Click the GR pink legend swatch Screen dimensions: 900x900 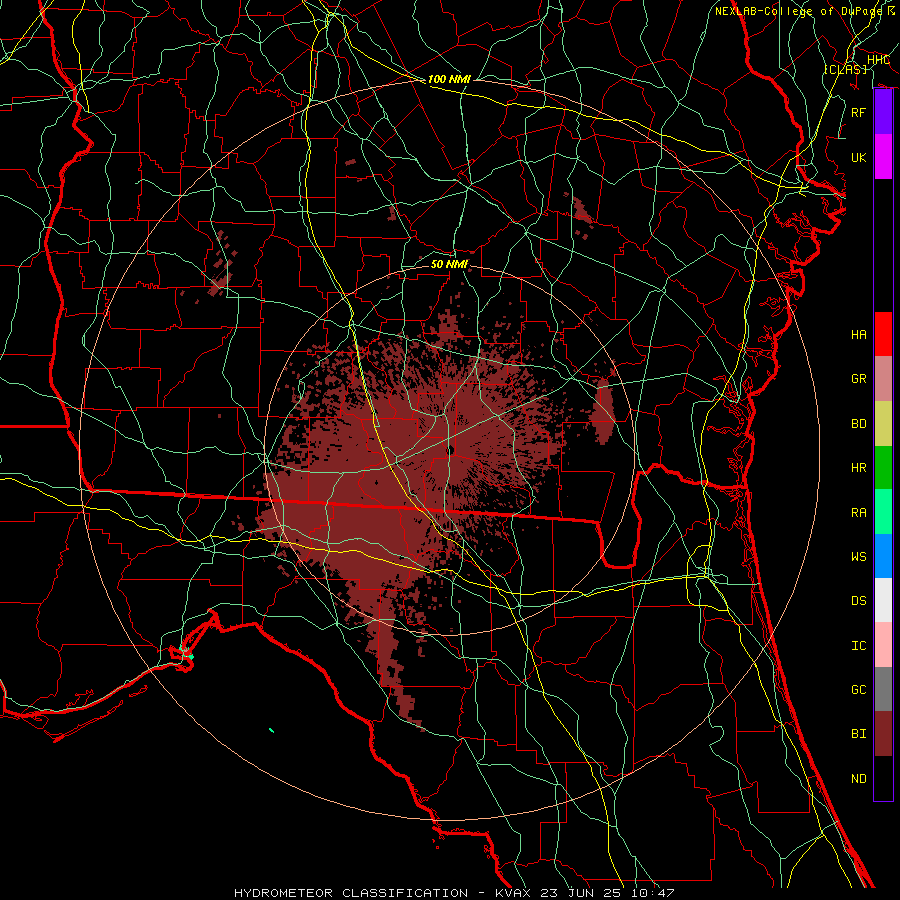pos(883,378)
